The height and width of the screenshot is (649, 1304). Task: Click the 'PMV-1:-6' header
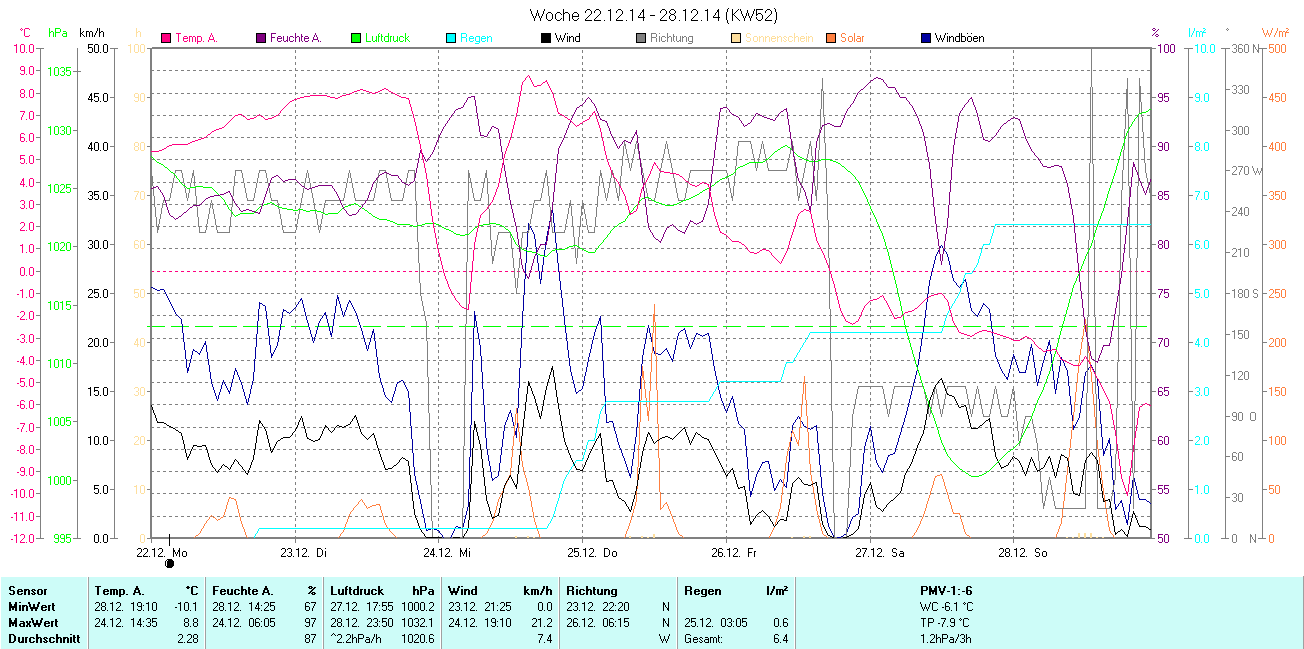pyautogui.click(x=945, y=591)
